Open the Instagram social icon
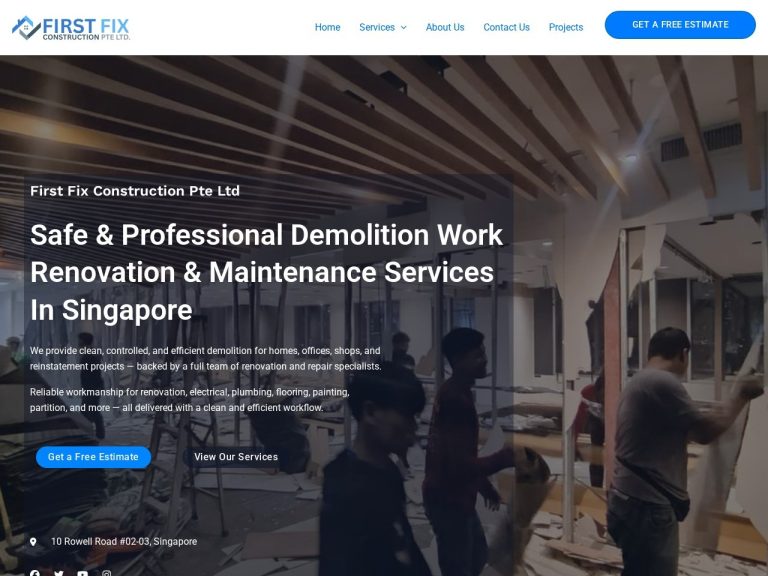This screenshot has width=768, height=576. 107,573
